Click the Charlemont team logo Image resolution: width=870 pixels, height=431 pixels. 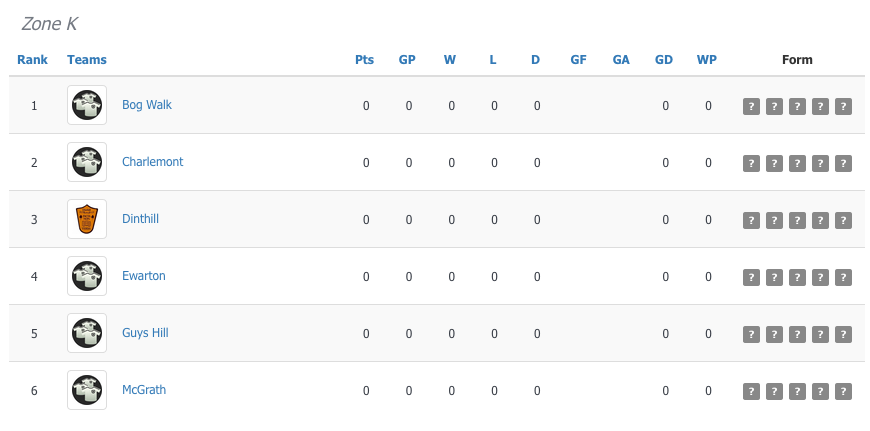(x=87, y=162)
